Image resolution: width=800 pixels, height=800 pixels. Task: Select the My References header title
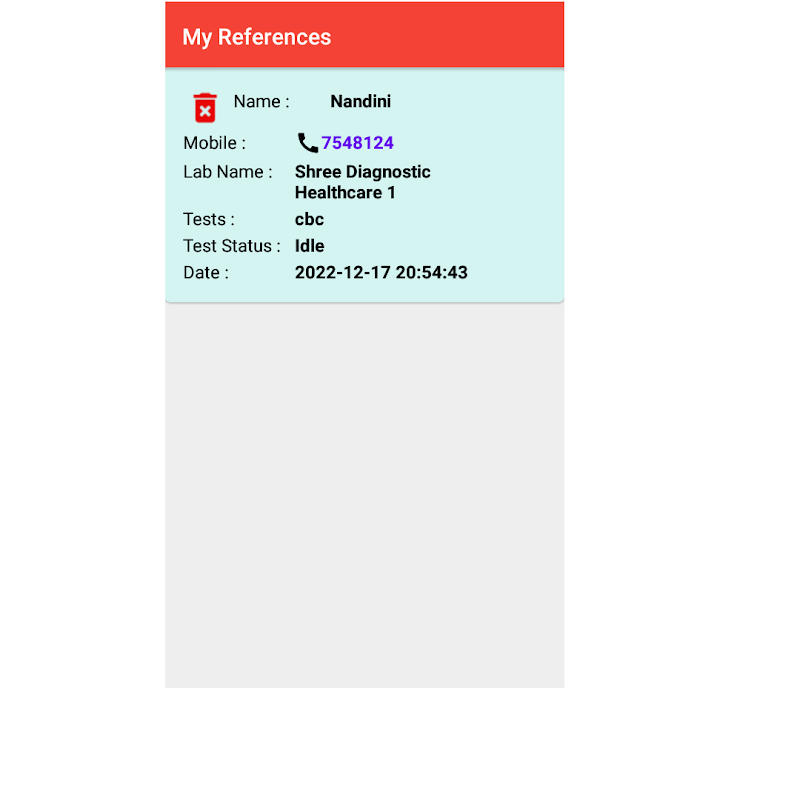click(257, 37)
